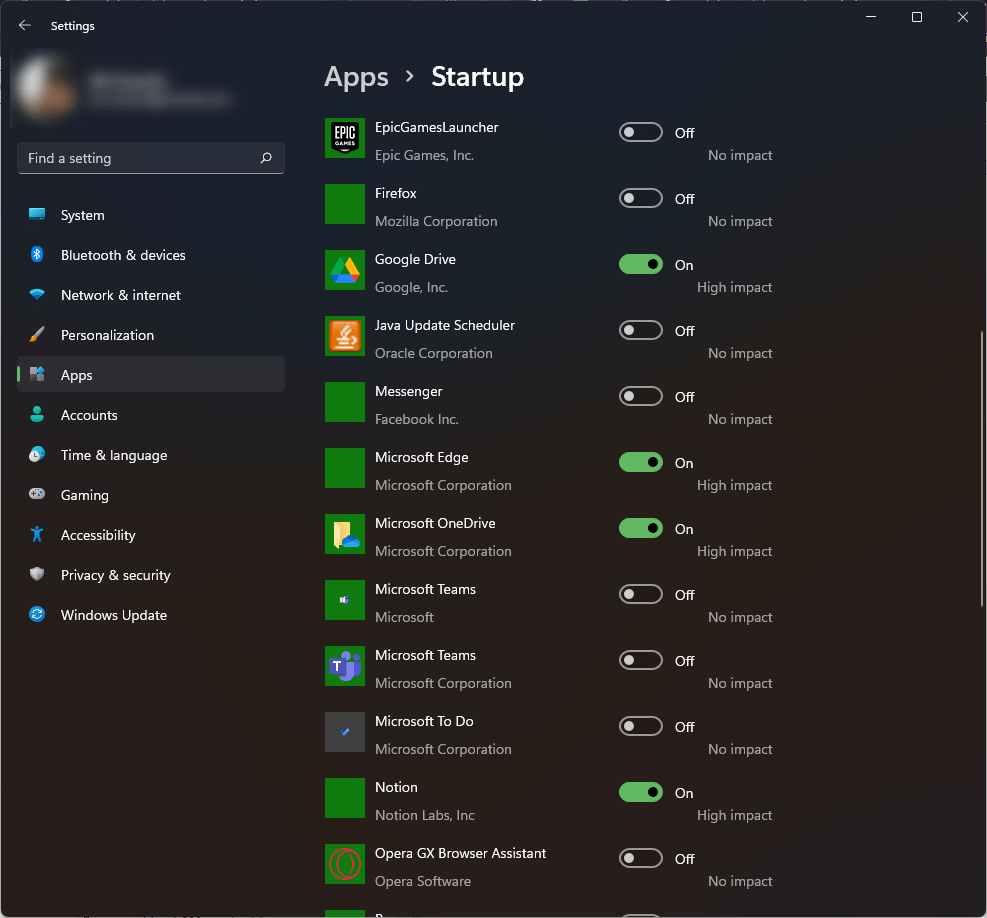Viewport: 987px width, 918px height.
Task: Click 'High impact' label for Google Drive
Action: click(x=734, y=287)
